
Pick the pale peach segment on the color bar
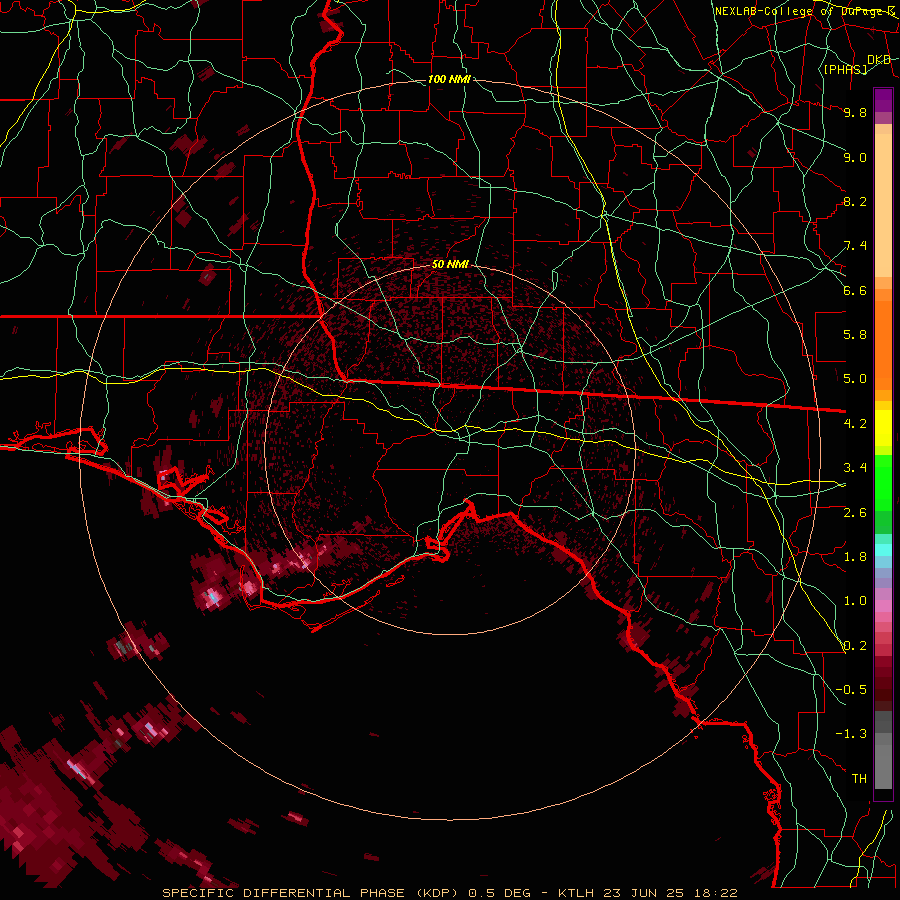click(883, 205)
